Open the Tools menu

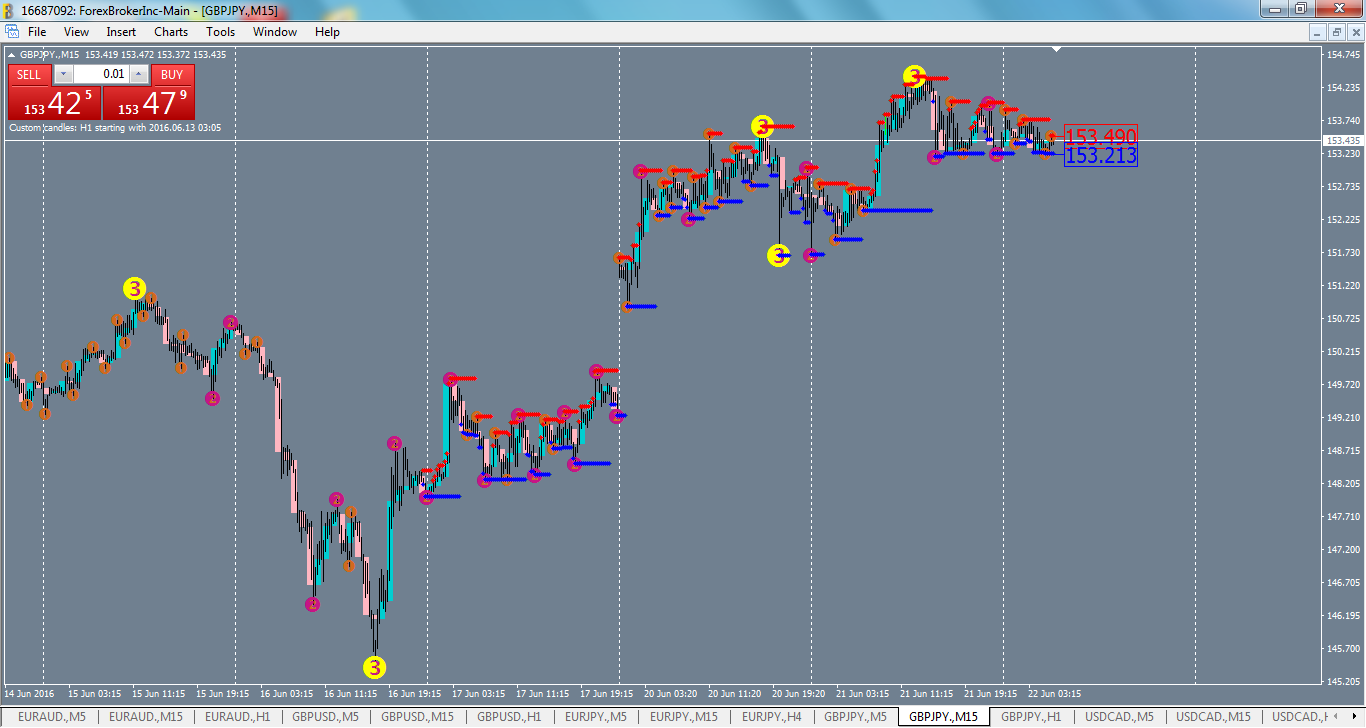point(220,31)
